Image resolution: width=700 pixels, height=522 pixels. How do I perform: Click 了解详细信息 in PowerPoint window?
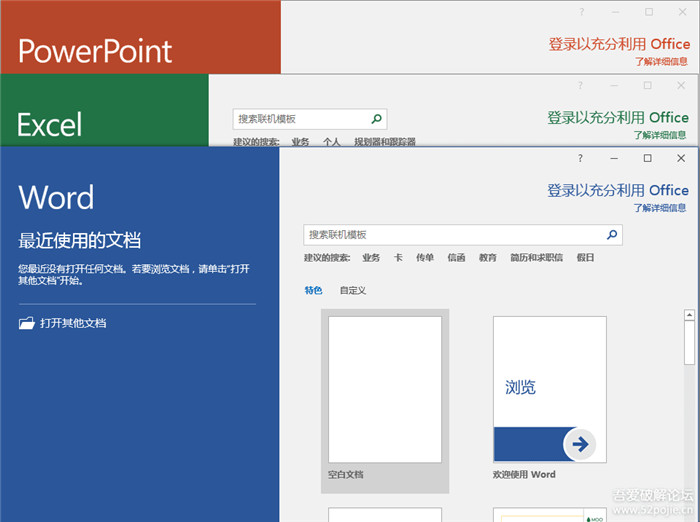661,62
